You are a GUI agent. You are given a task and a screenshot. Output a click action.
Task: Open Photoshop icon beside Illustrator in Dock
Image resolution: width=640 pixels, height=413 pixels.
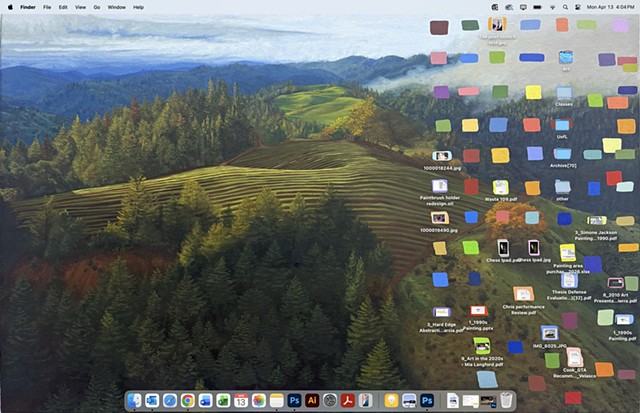coord(294,401)
